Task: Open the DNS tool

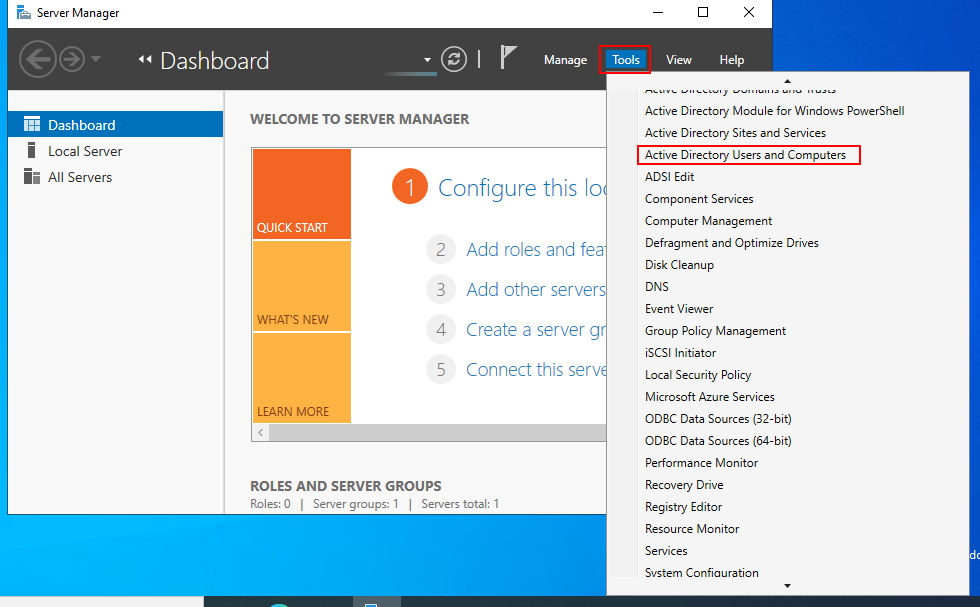Action: 656,286
